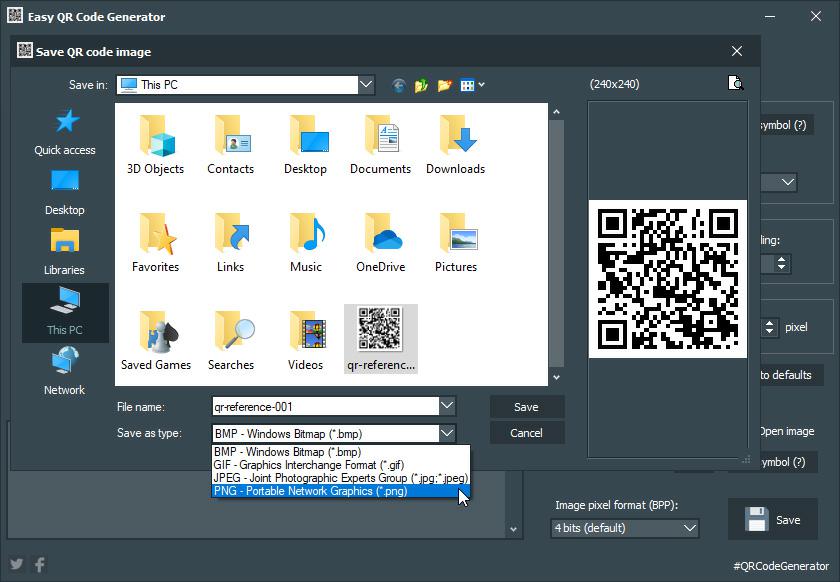Open the Twitter share icon
Viewport: 840px width, 582px height.
pyautogui.click(x=17, y=564)
